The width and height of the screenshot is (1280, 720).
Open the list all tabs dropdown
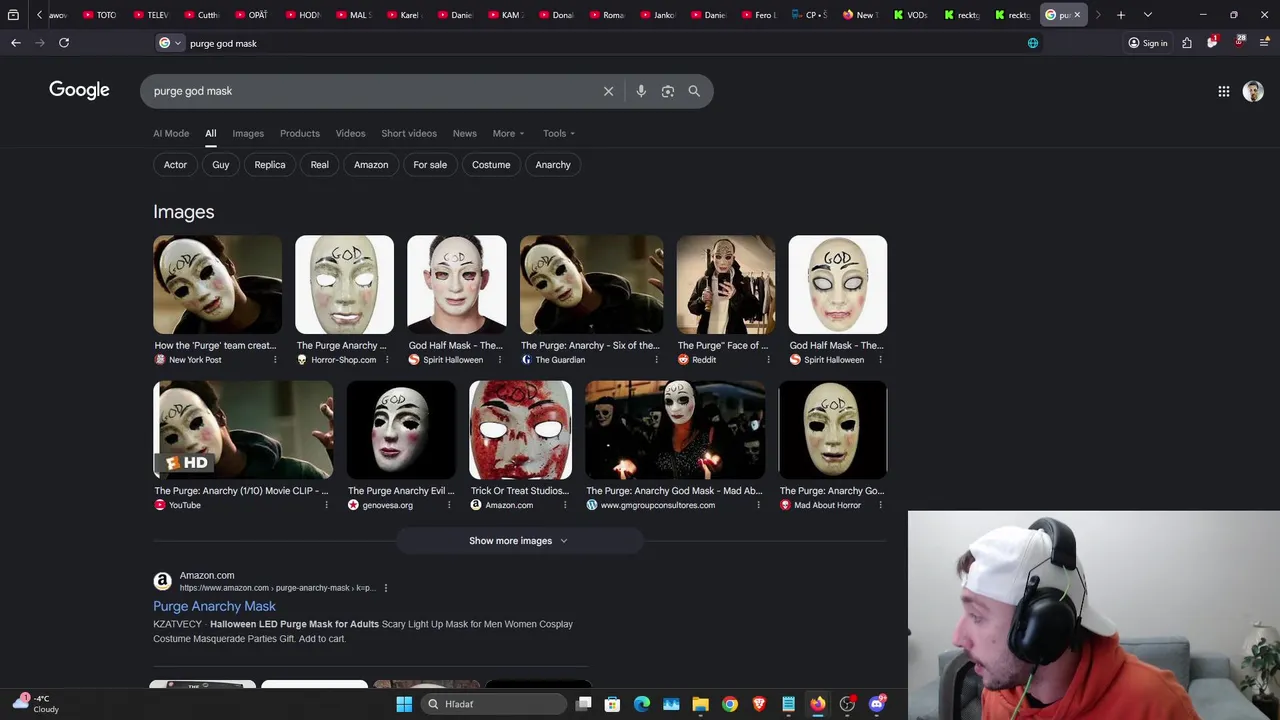[x=1148, y=15]
